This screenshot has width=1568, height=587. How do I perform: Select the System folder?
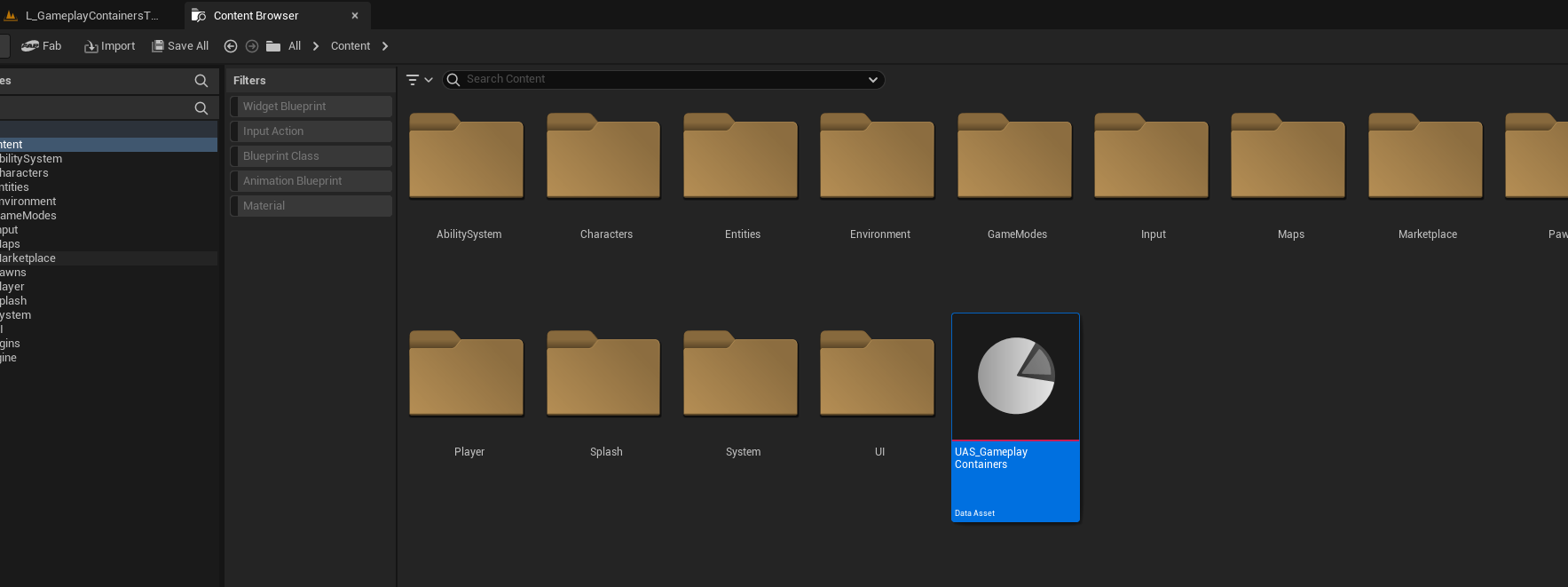click(741, 373)
